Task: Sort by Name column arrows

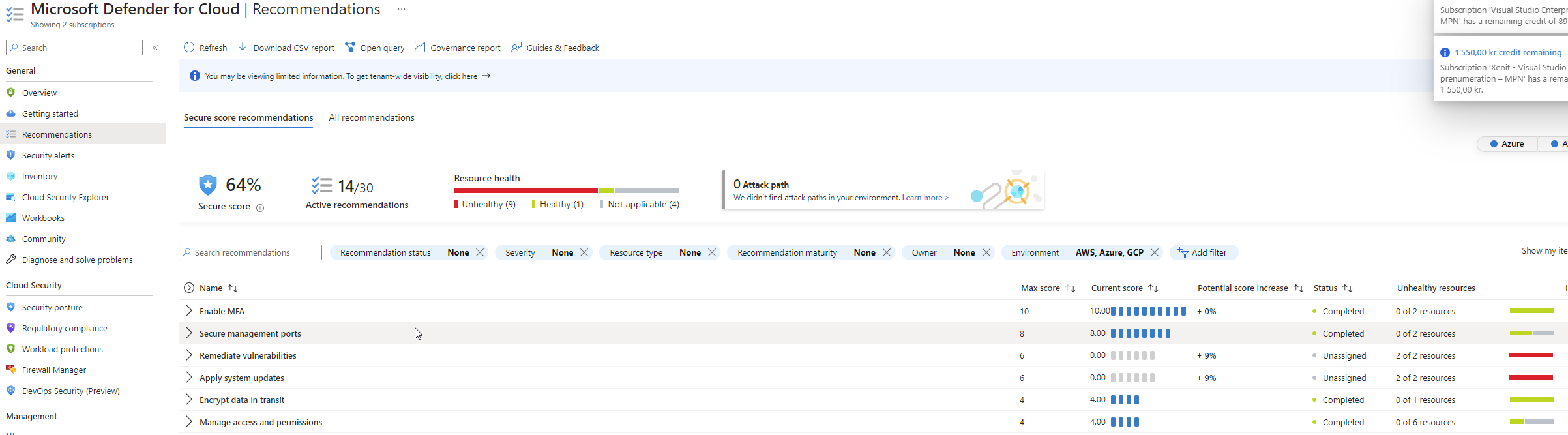Action: (x=233, y=288)
